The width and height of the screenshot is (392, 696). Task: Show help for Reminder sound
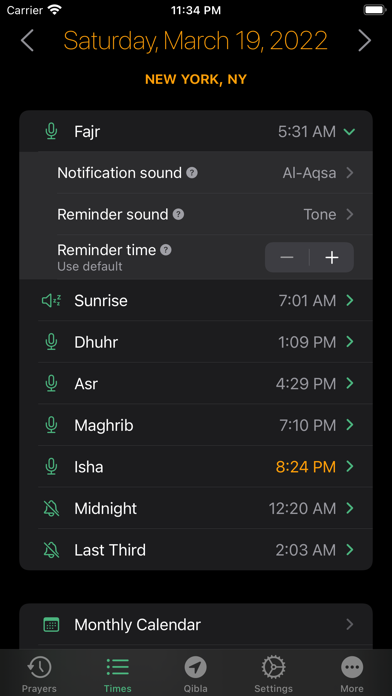(x=178, y=215)
